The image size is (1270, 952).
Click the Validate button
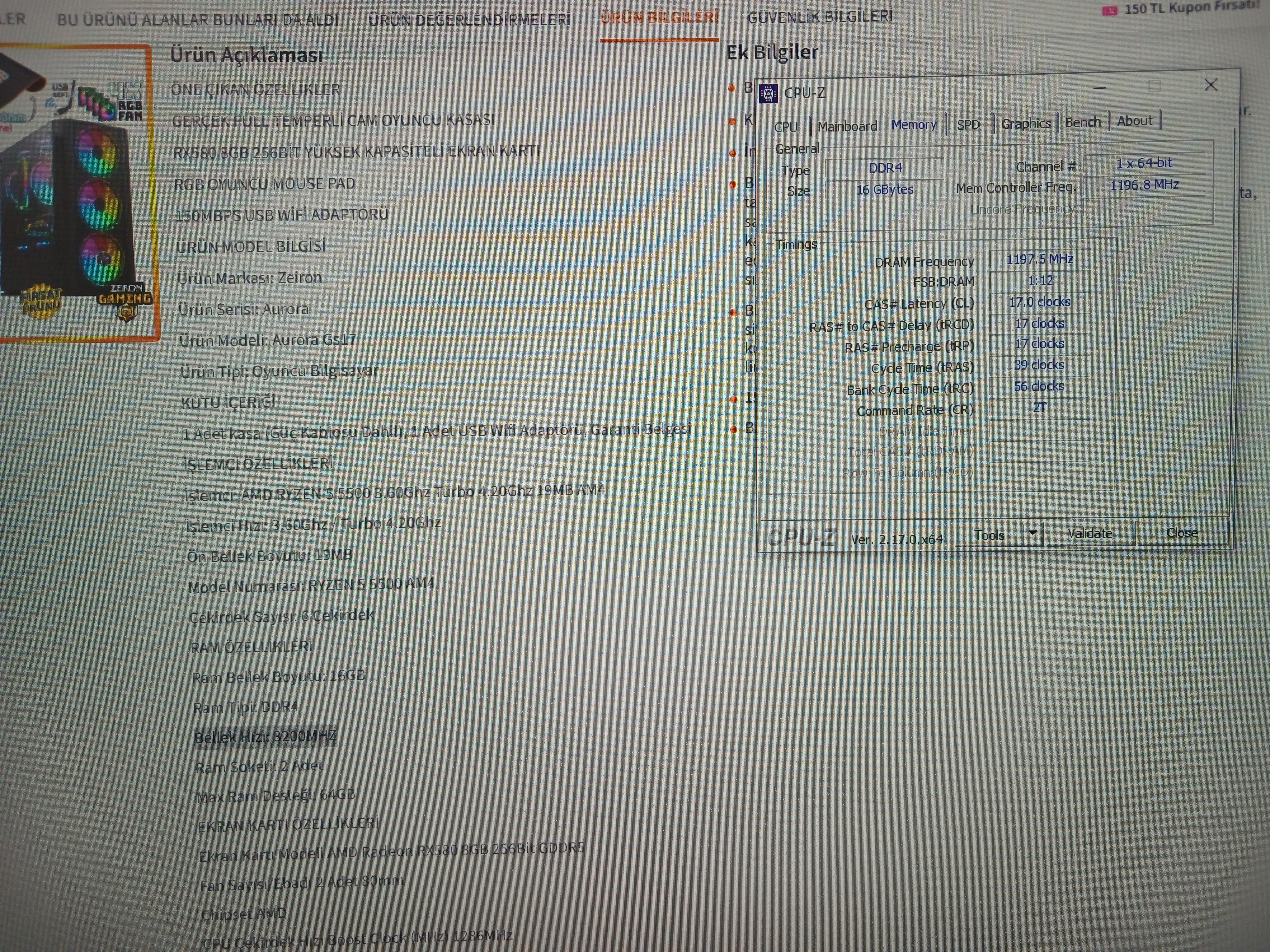pos(1090,534)
